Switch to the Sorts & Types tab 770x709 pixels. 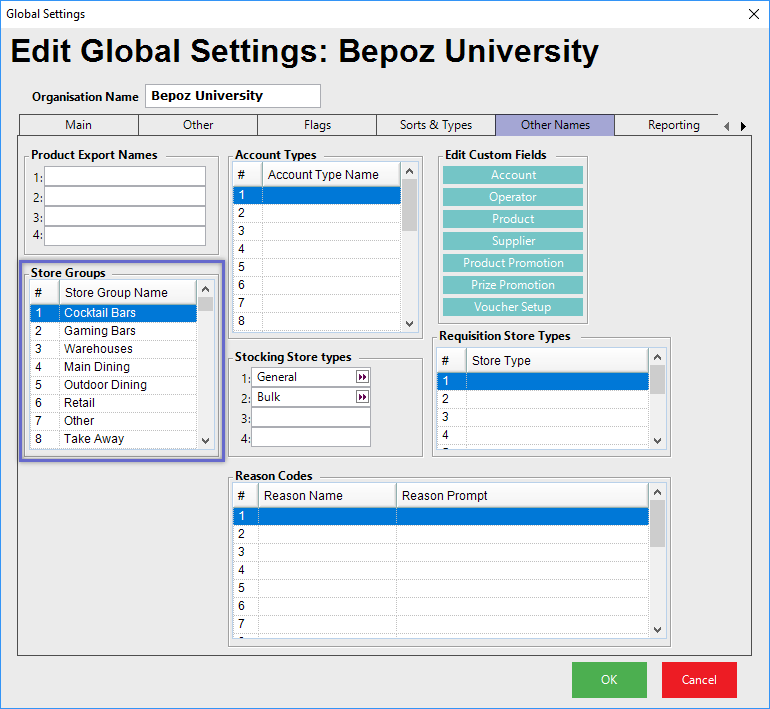point(436,125)
